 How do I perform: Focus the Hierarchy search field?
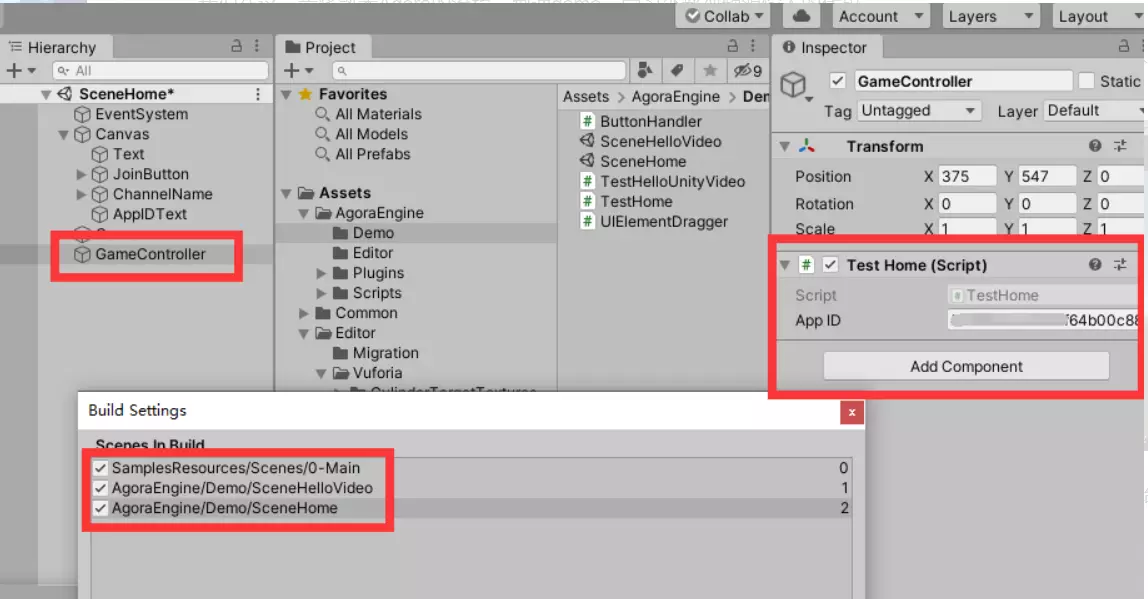coord(160,70)
